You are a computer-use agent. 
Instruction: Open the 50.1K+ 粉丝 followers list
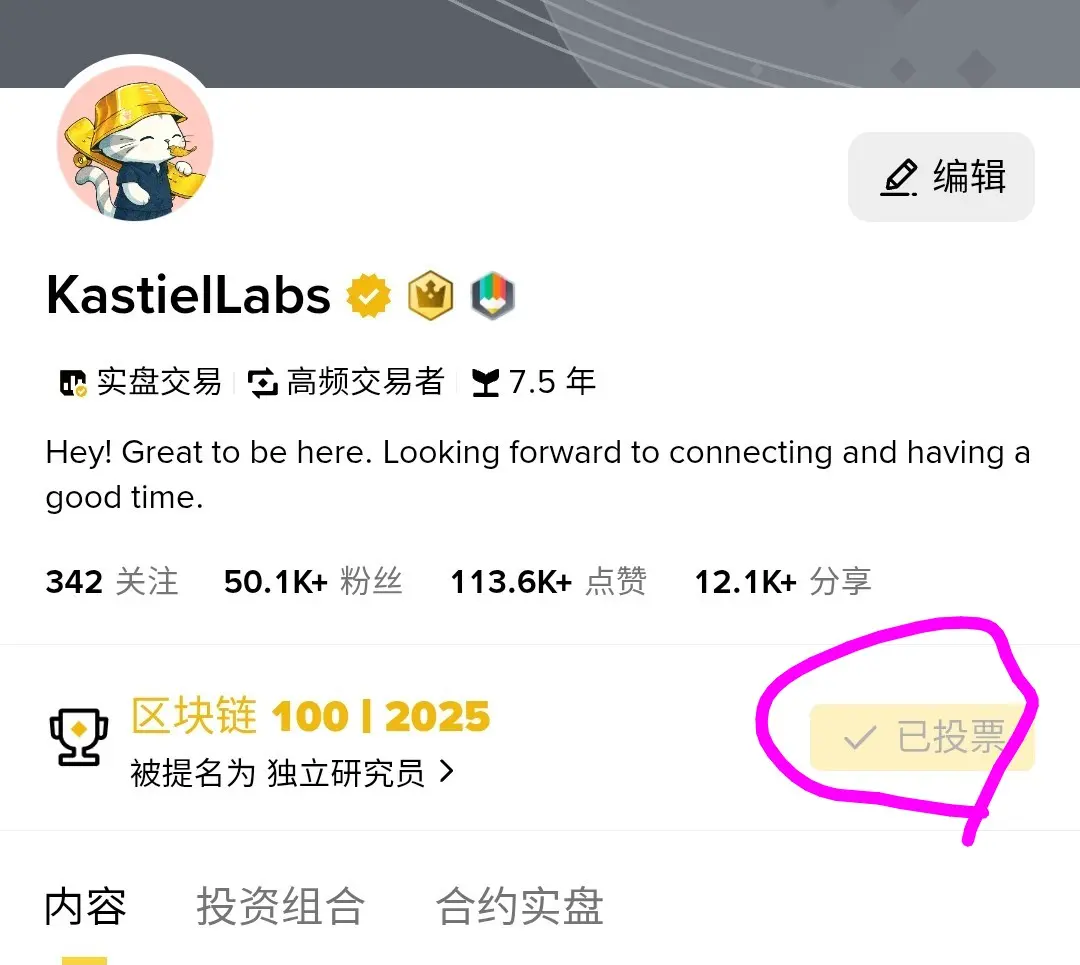(x=313, y=581)
